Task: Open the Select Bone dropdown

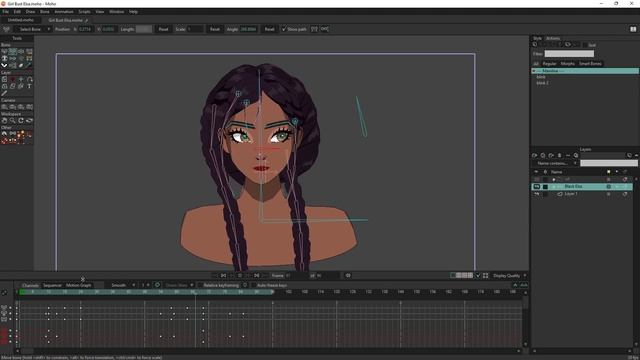Action: pyautogui.click(x=33, y=29)
